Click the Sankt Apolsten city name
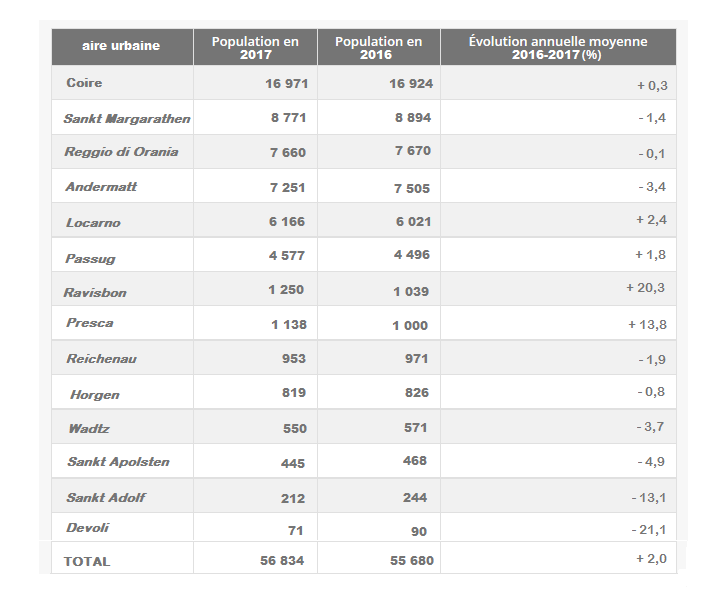Viewport: 728px width, 608px height. (118, 462)
